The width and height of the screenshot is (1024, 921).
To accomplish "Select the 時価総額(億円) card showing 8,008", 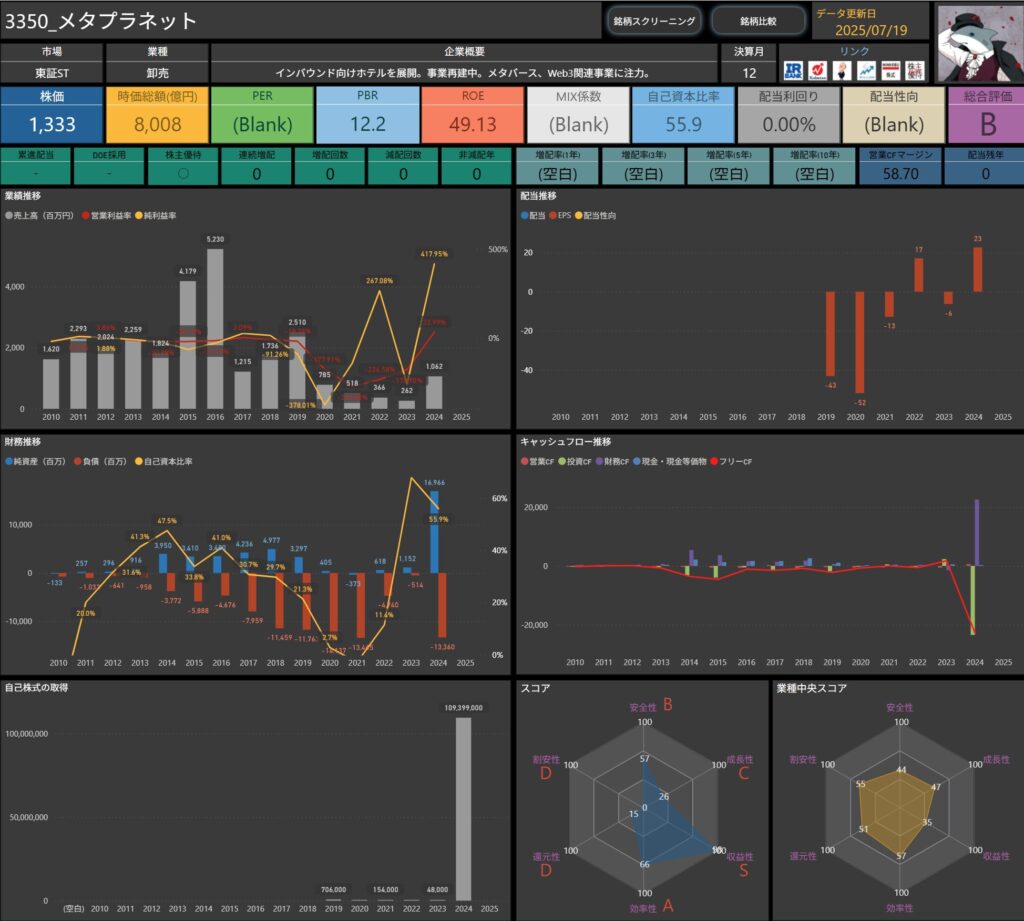I will (157, 114).
